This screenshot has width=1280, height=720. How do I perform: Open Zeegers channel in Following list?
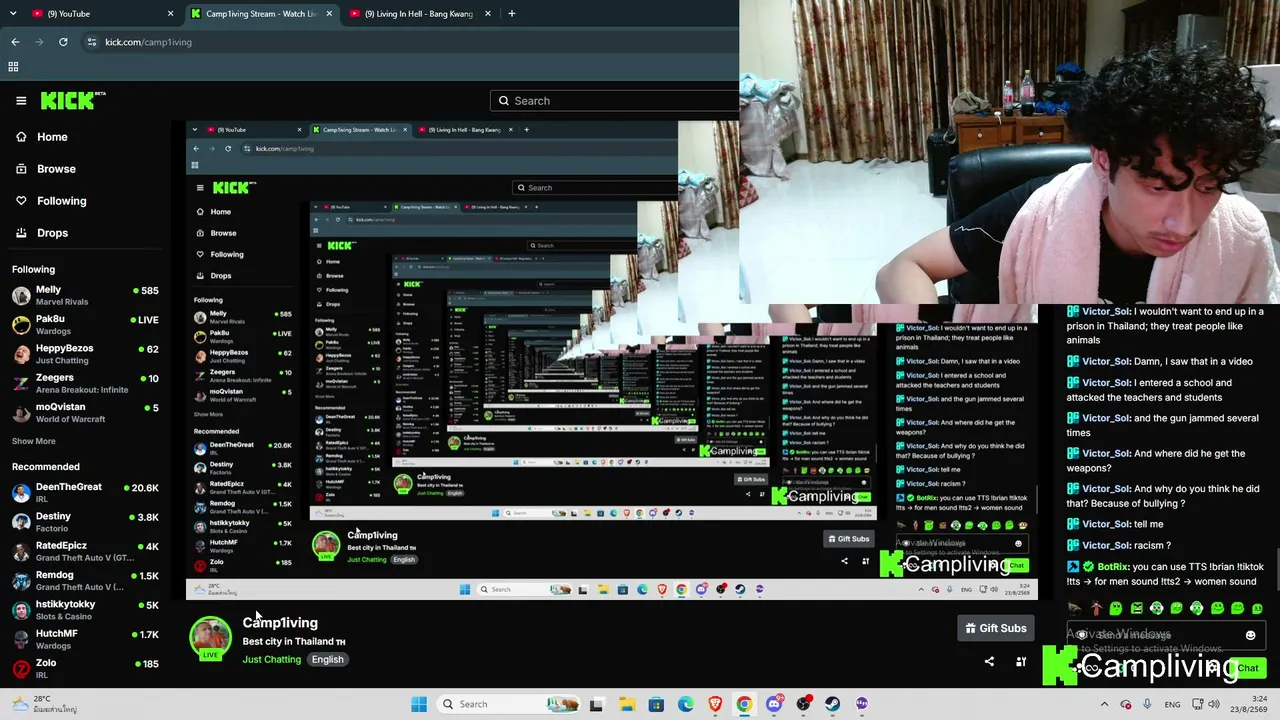click(x=85, y=383)
